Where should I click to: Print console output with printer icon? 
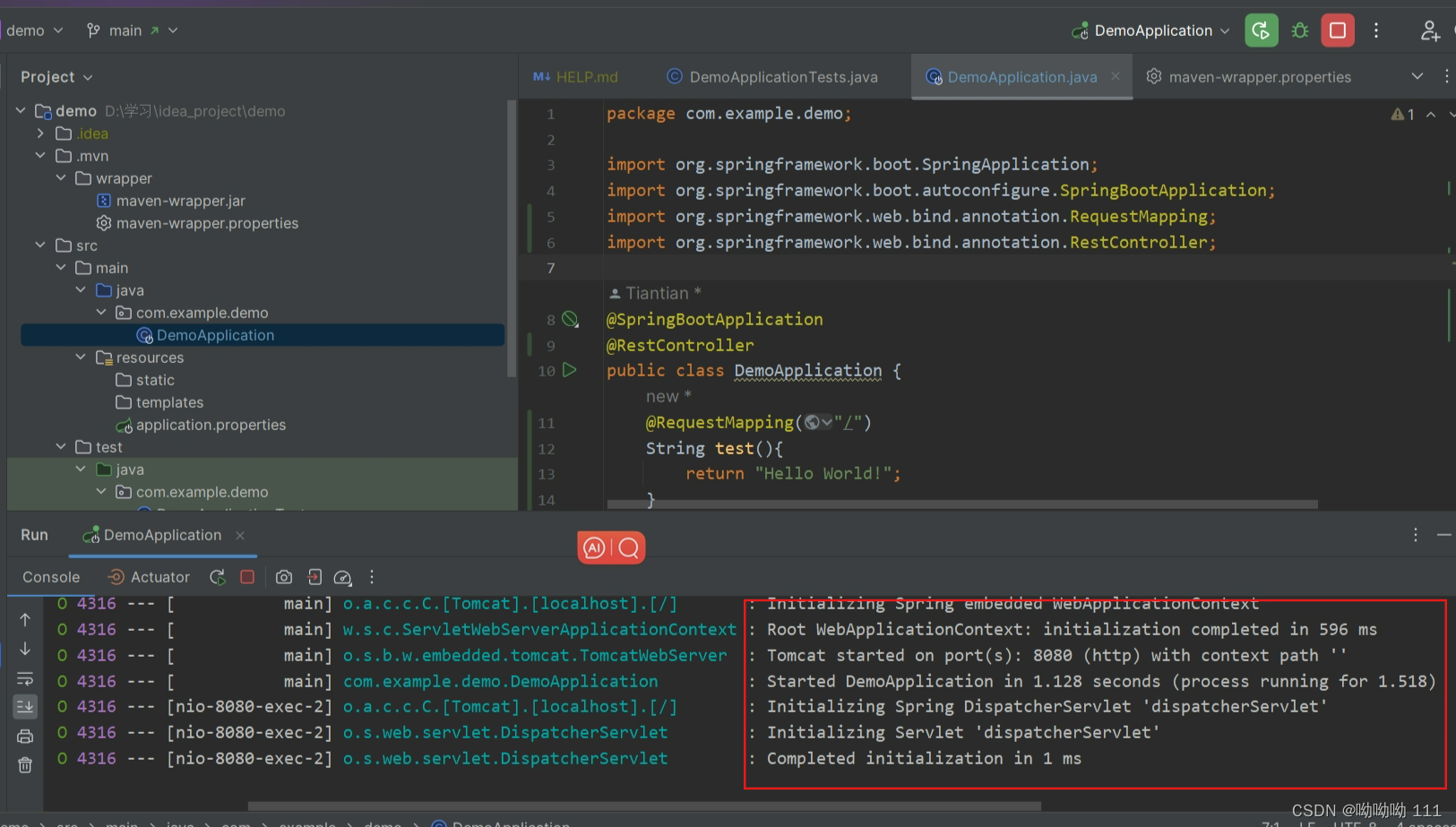pos(25,737)
